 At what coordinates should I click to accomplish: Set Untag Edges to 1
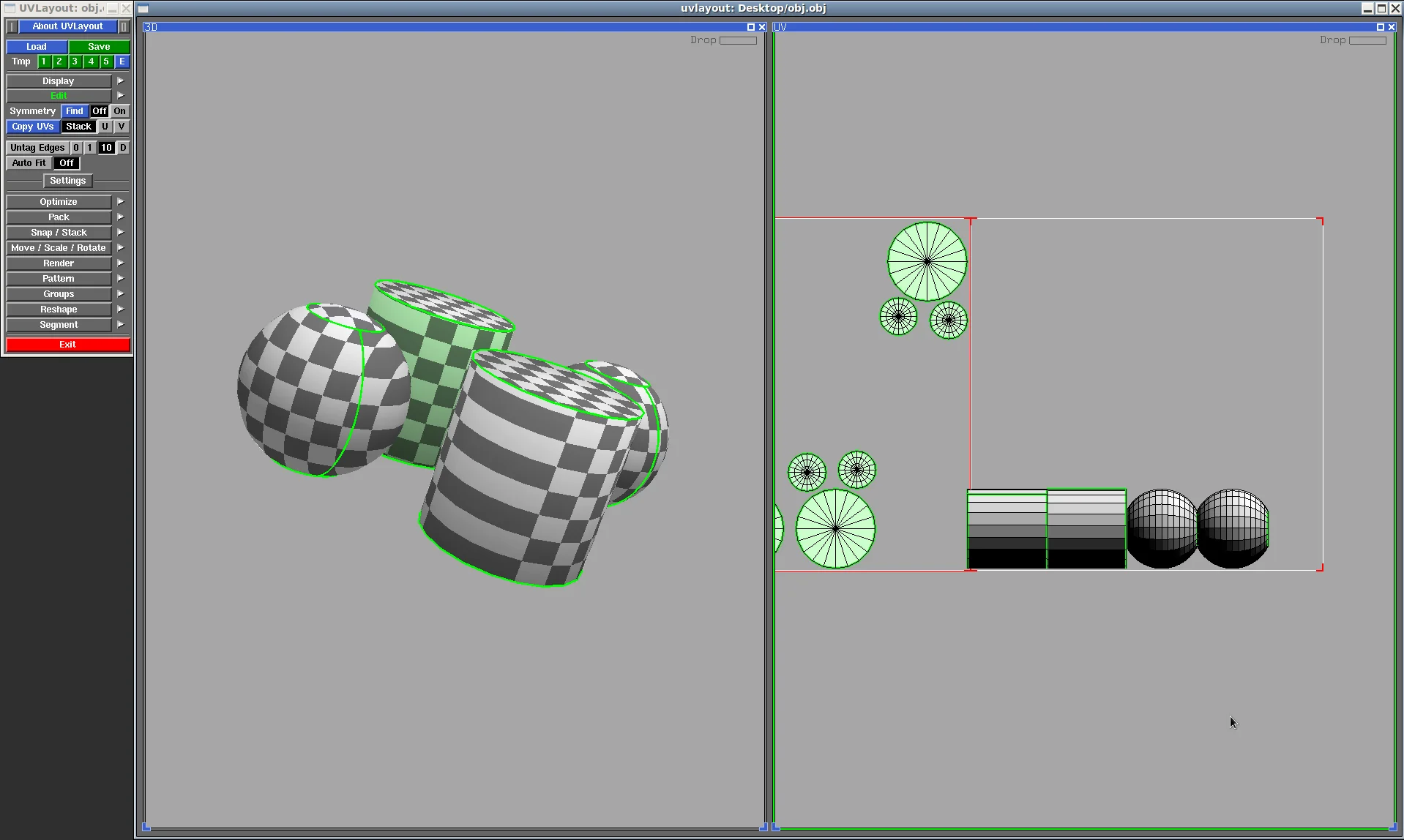[x=89, y=147]
